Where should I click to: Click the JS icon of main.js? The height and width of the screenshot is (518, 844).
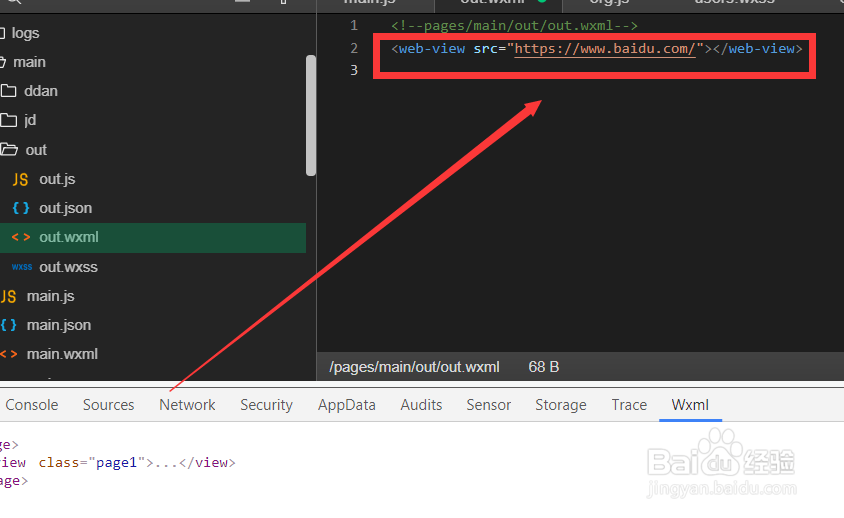[8, 297]
